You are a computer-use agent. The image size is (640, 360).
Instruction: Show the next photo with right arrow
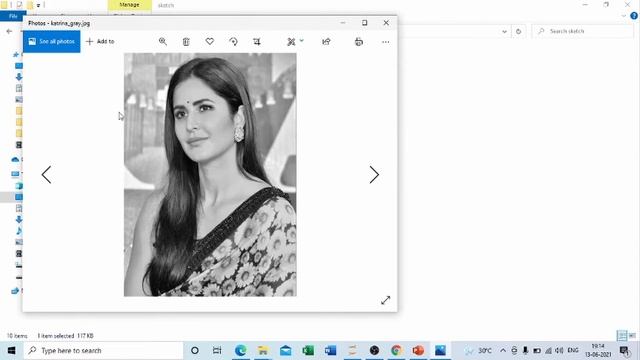374,175
